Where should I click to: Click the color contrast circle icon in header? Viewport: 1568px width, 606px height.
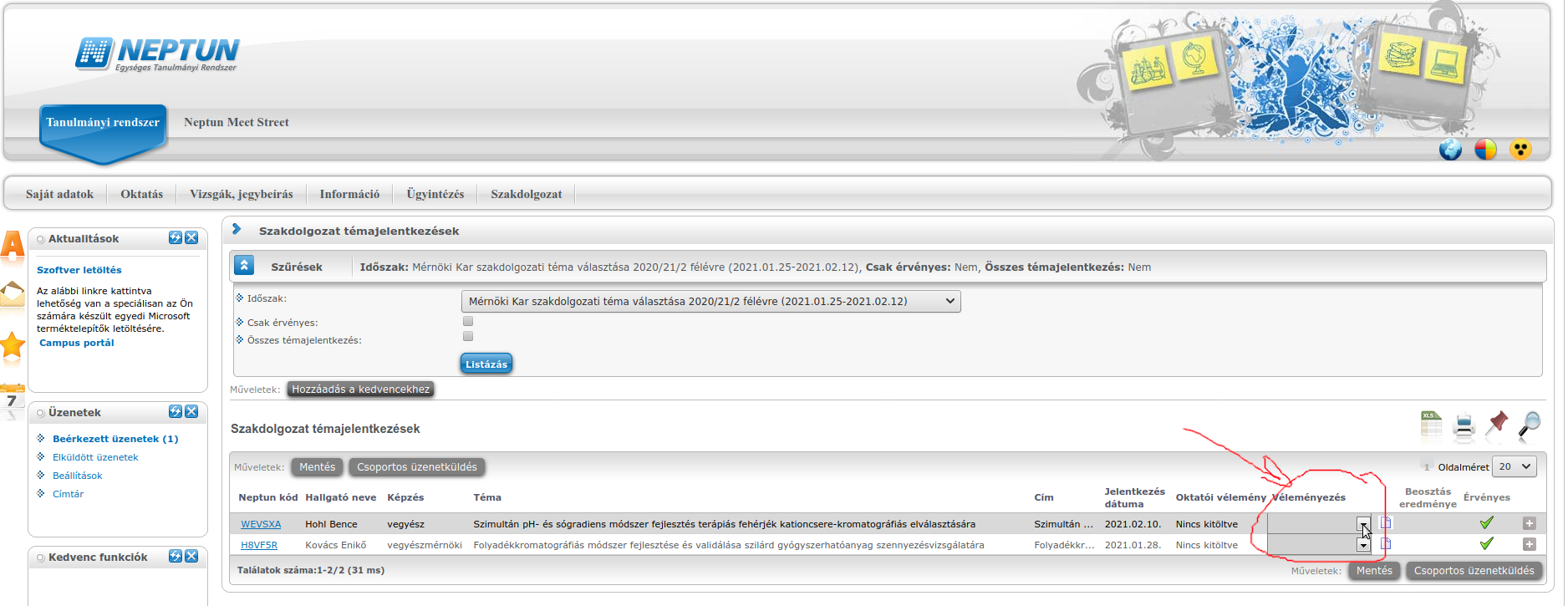[1485, 150]
